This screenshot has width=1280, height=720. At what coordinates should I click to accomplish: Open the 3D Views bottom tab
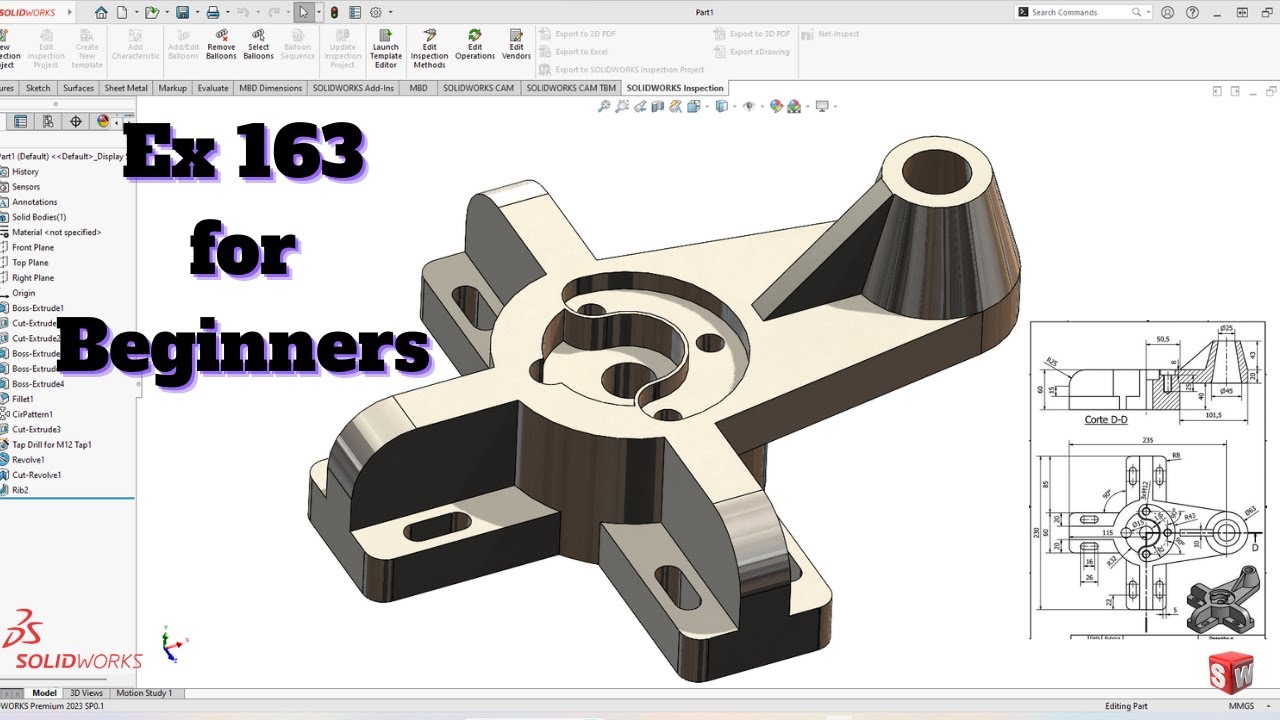pos(85,693)
